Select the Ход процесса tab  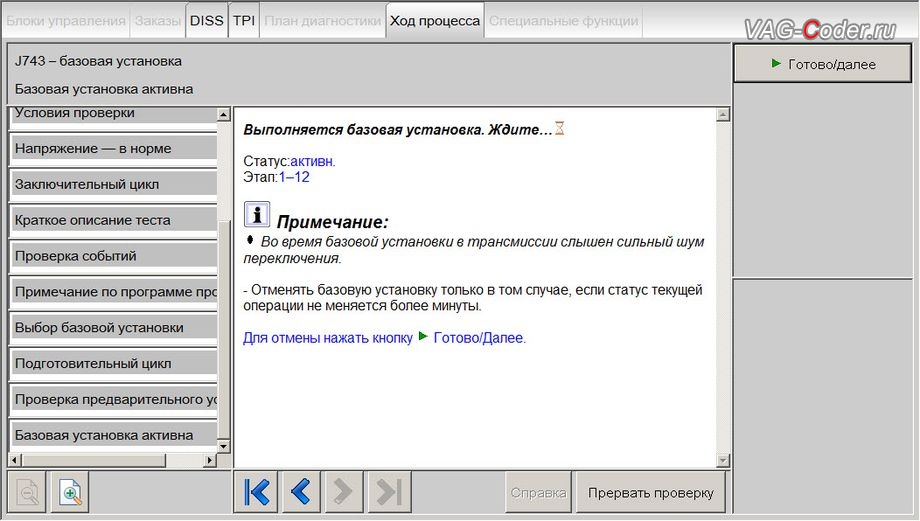click(x=435, y=21)
